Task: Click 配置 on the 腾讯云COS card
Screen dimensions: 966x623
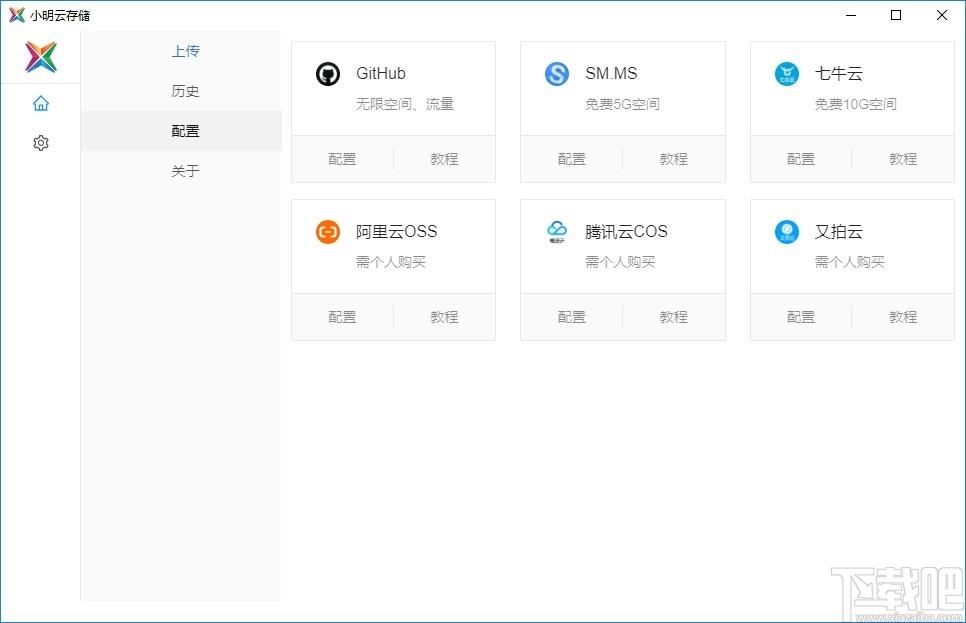Action: 571,317
